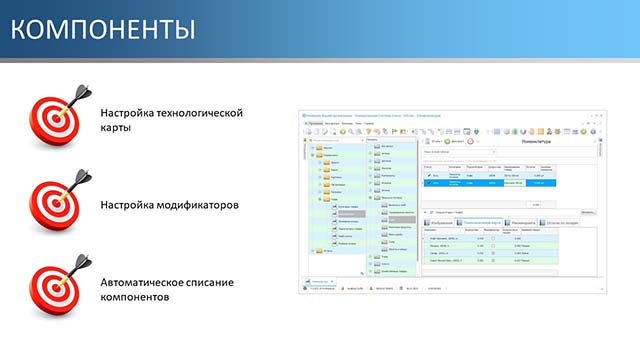
Task: Click the calendar icon in the toolbar
Action: tap(467, 131)
